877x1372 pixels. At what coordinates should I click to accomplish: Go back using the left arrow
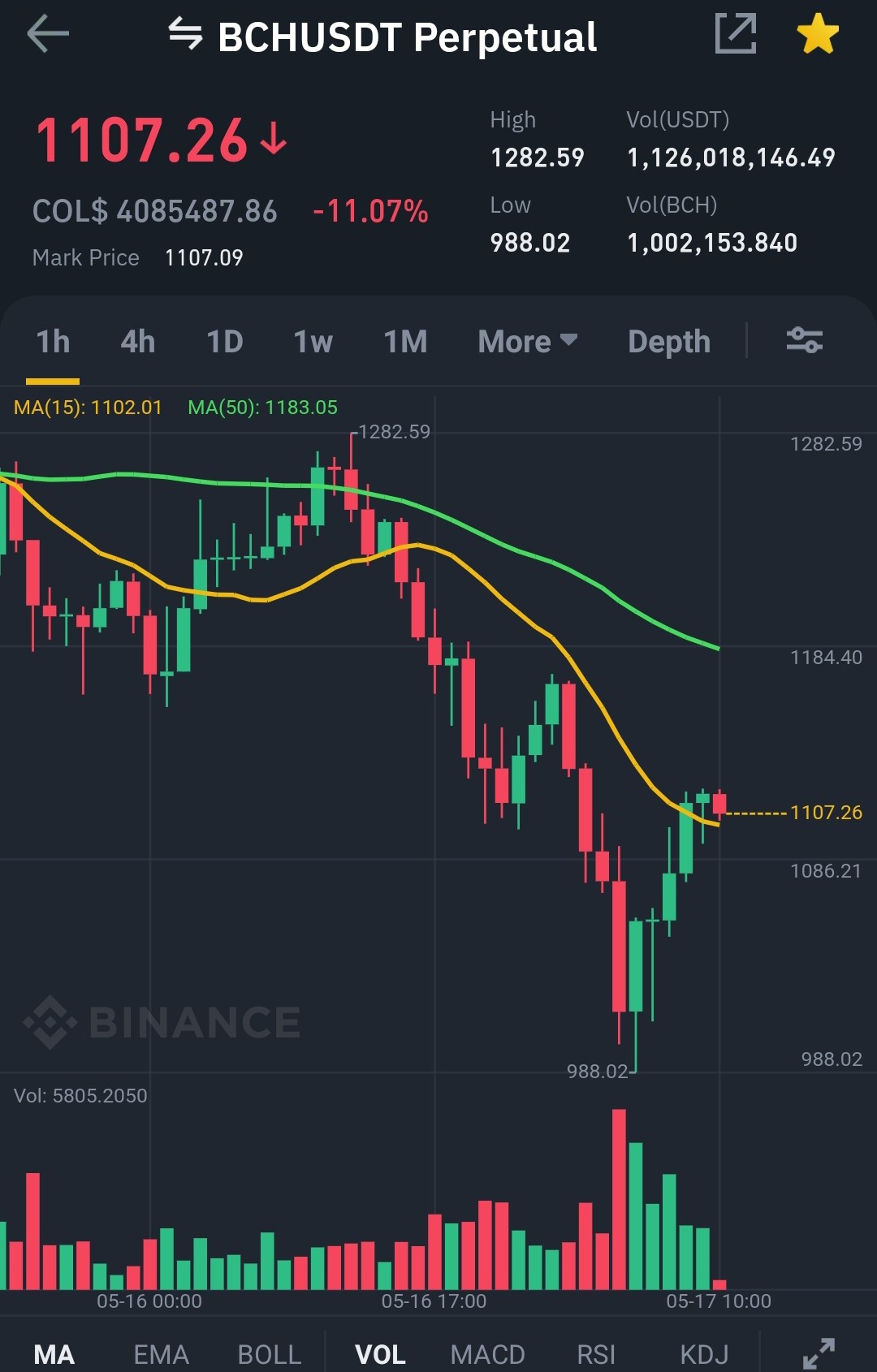coord(47,35)
